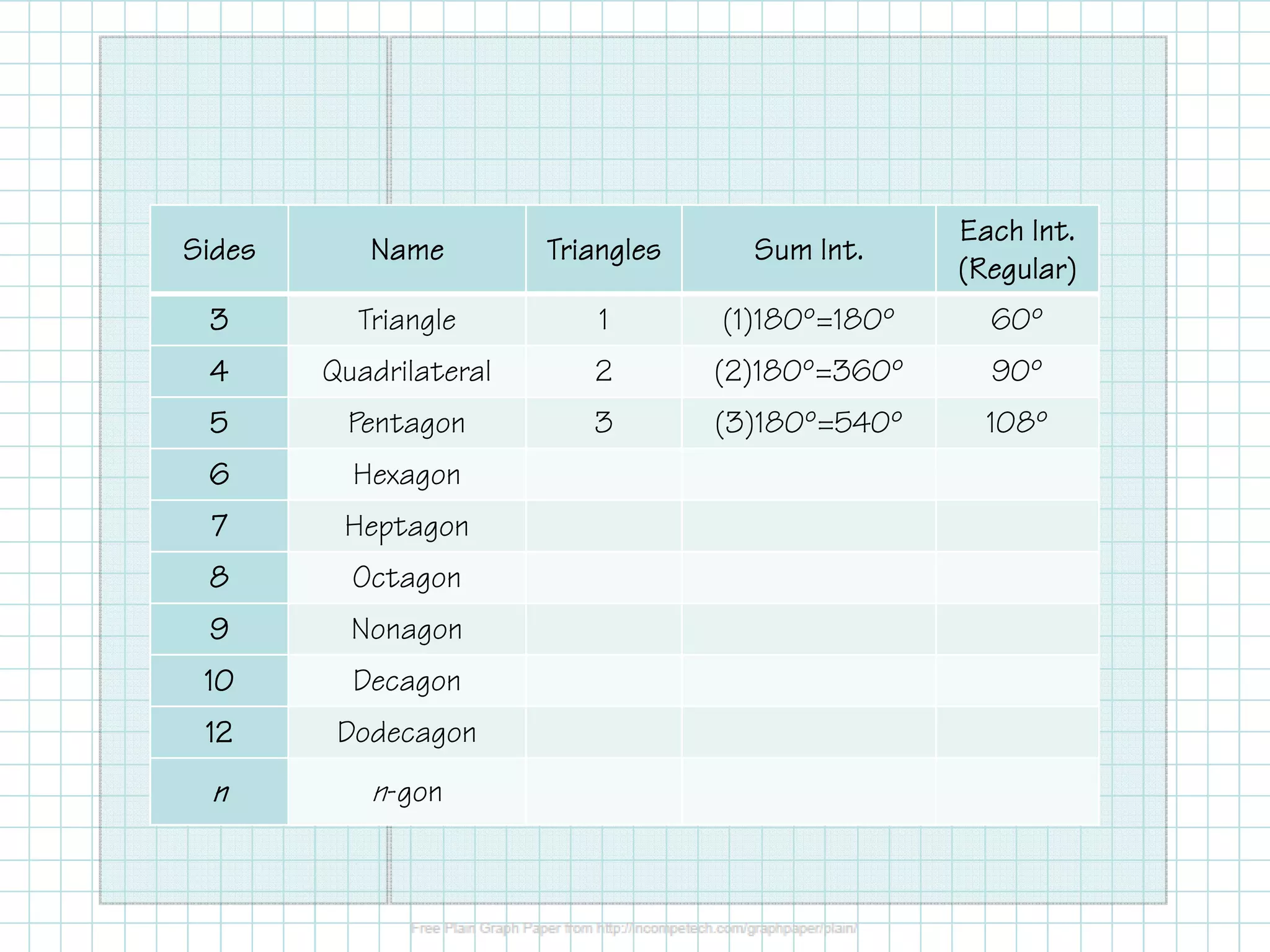Select the 'Decagon' name cell
The height and width of the screenshot is (952, 1270).
click(407, 681)
